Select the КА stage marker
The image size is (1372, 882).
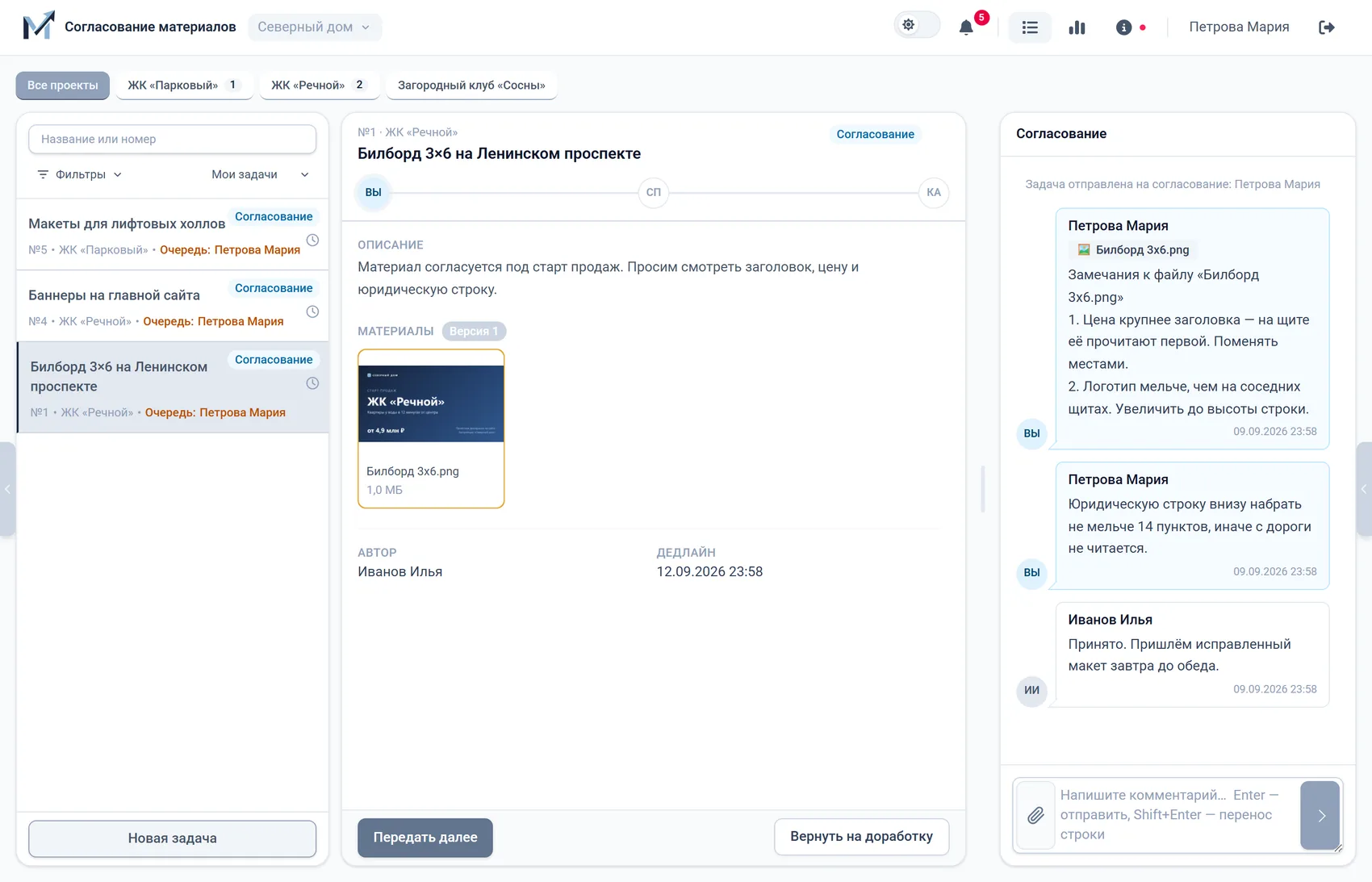click(x=934, y=192)
